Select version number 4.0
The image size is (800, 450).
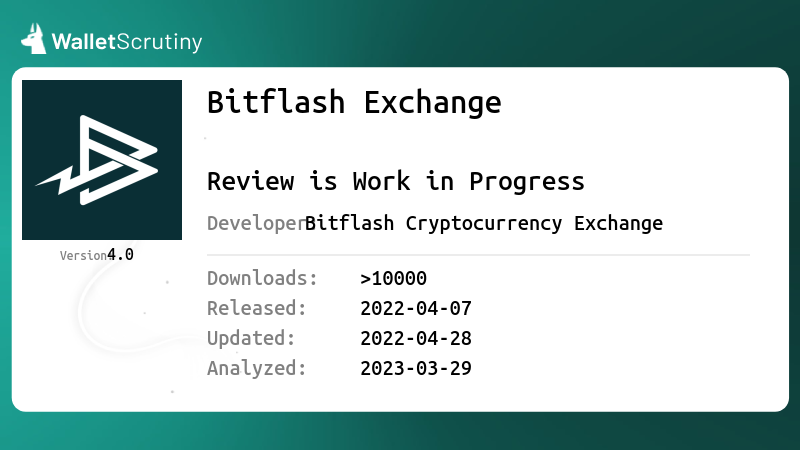[x=120, y=255]
